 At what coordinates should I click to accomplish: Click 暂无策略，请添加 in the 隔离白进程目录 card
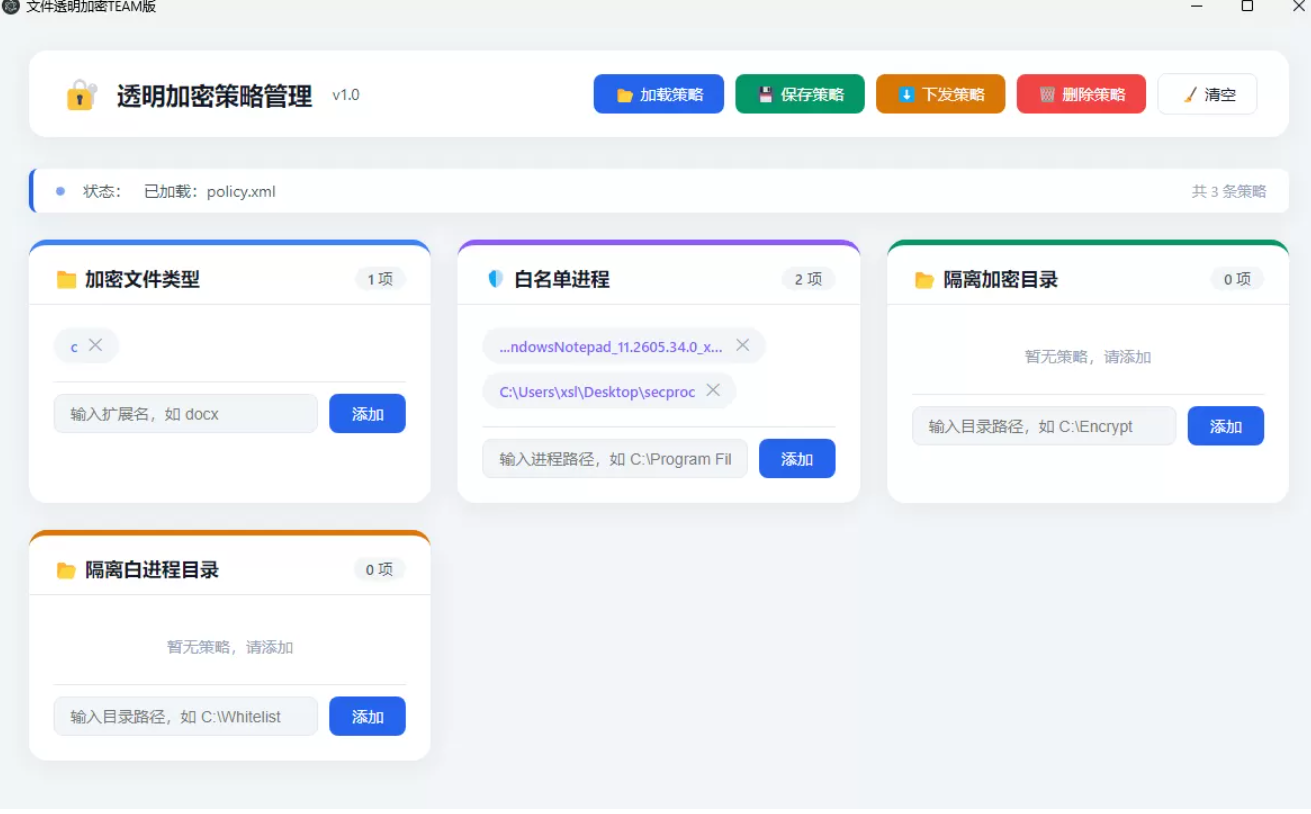230,647
